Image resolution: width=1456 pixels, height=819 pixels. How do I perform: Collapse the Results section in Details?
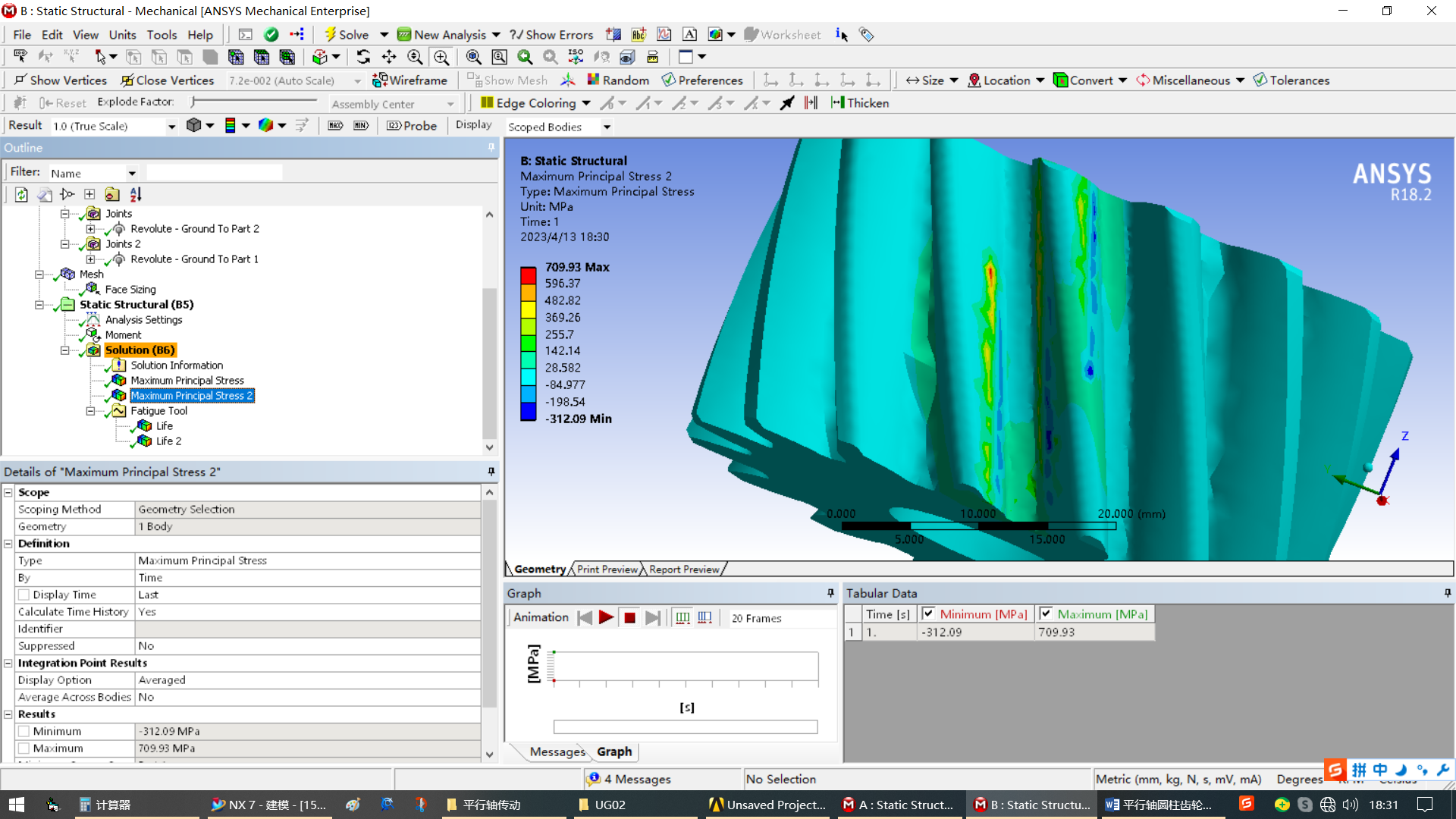(x=8, y=714)
